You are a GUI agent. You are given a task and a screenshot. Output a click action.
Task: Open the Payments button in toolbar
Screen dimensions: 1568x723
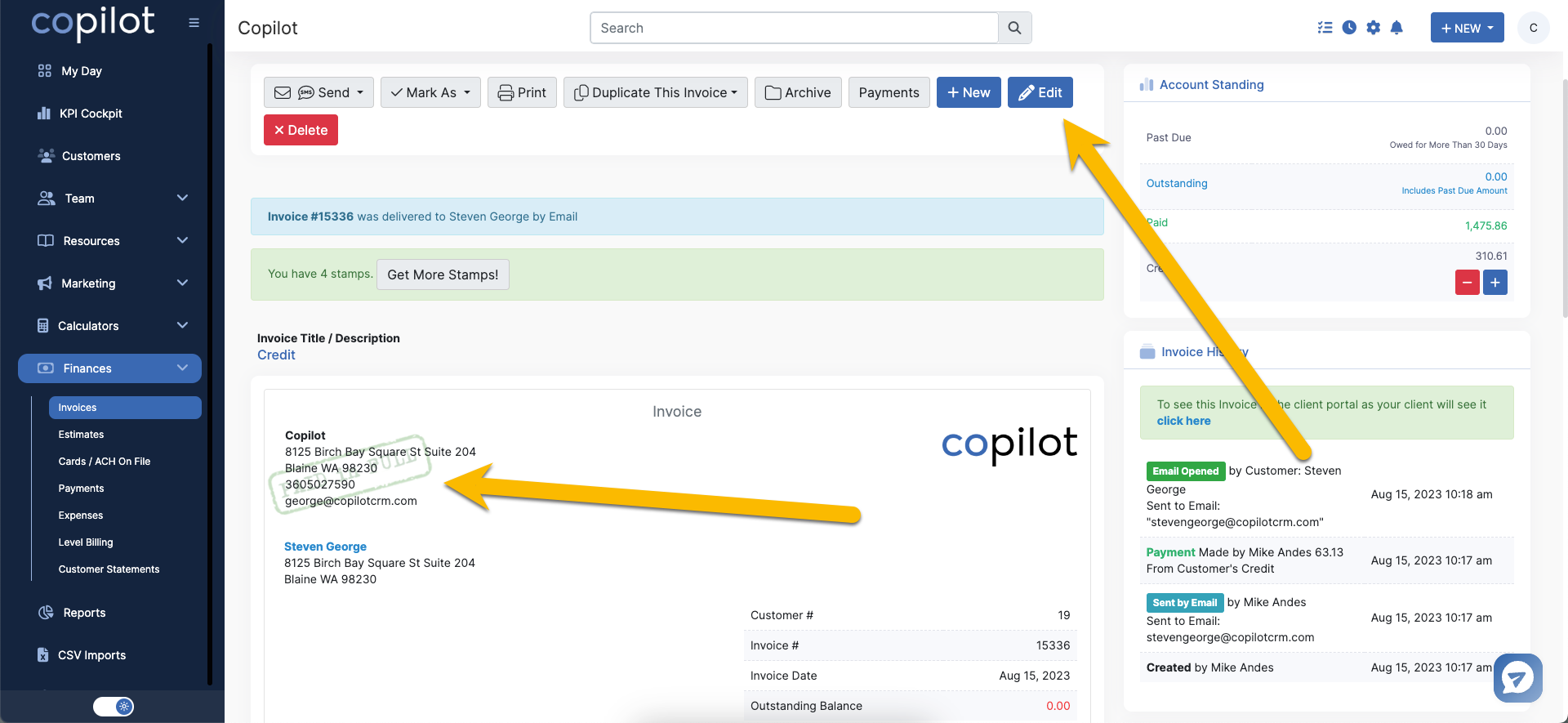click(889, 92)
